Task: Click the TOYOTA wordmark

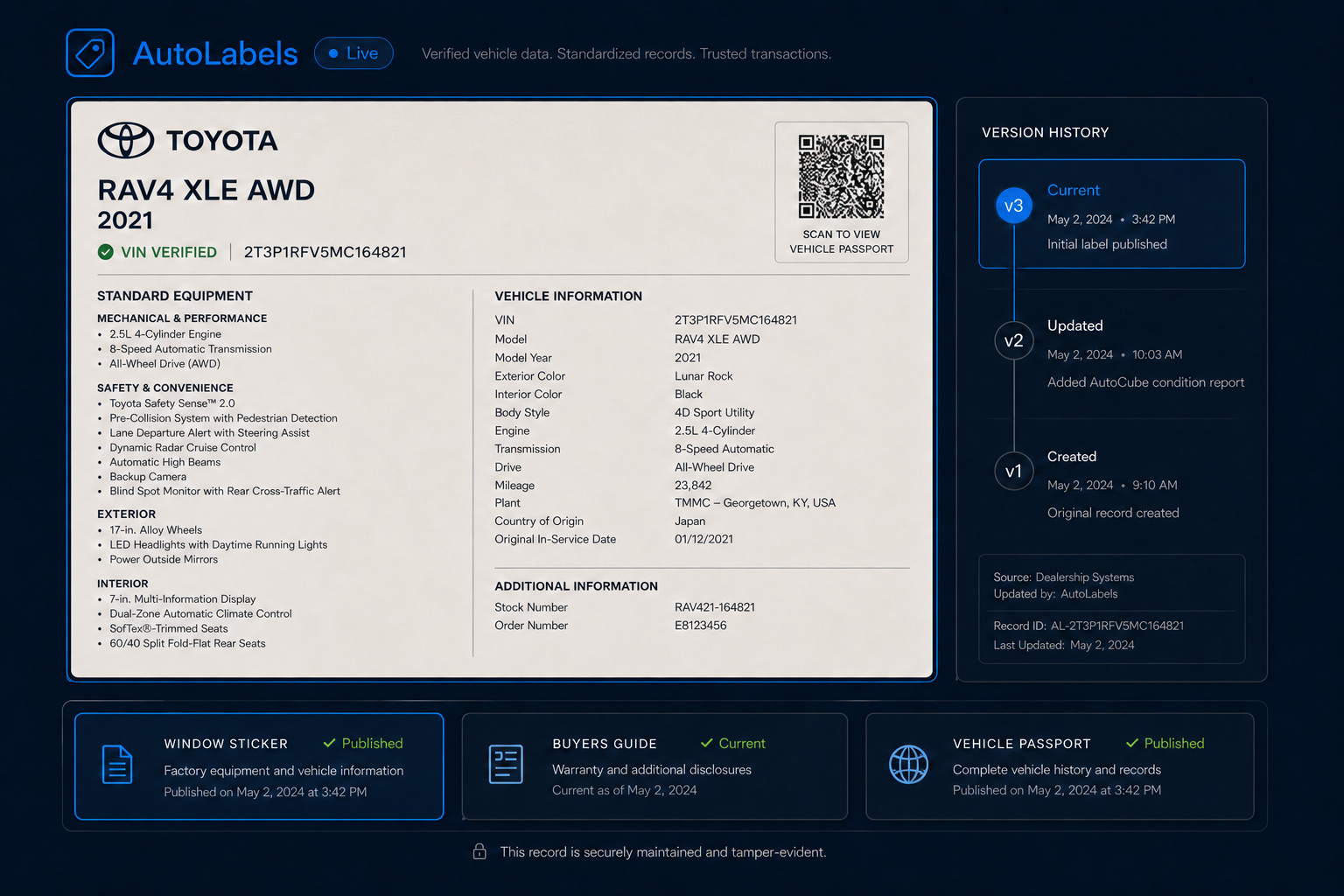Action: [222, 140]
